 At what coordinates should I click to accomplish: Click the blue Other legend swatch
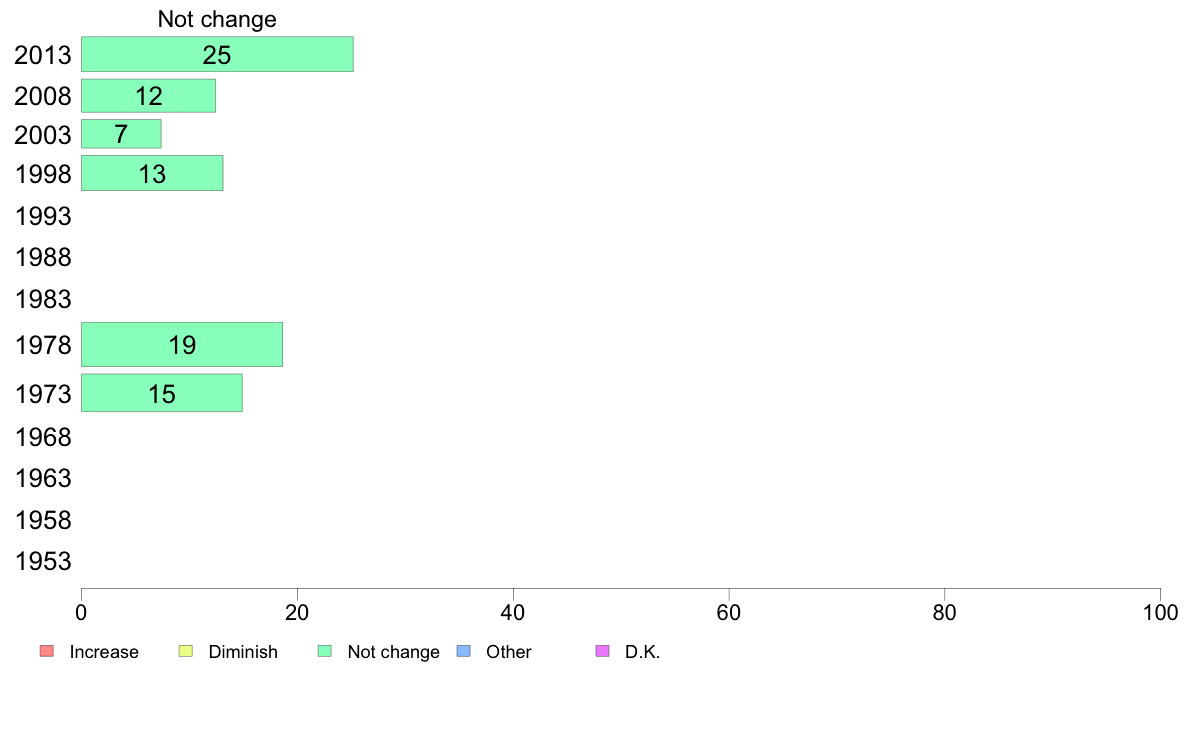464,651
